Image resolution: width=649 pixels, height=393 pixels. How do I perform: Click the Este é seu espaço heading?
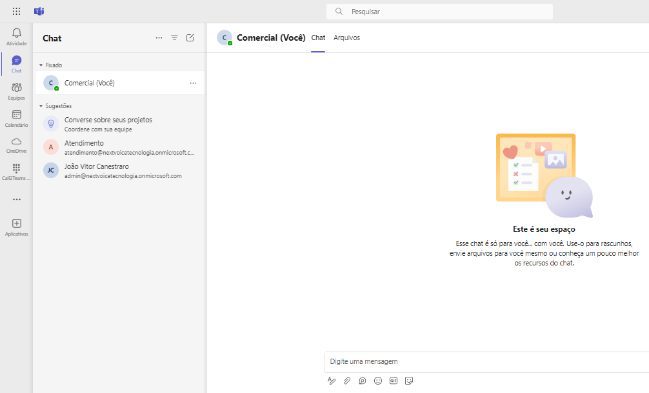pyautogui.click(x=544, y=229)
